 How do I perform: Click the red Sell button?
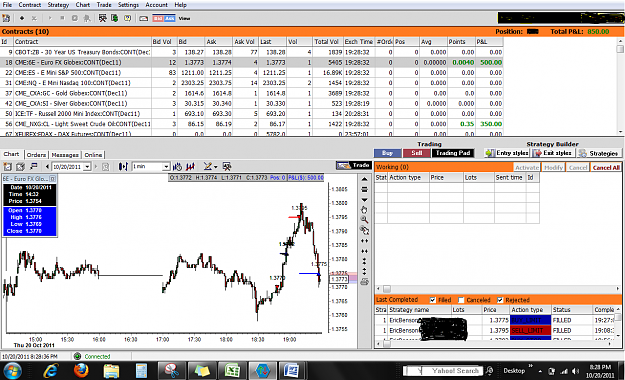coord(417,153)
